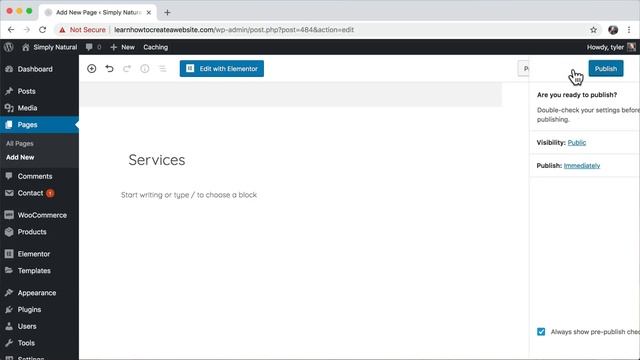Image resolution: width=640 pixels, height=360 pixels.
Task: Select Pages in the sidebar
Action: [x=39, y=124]
